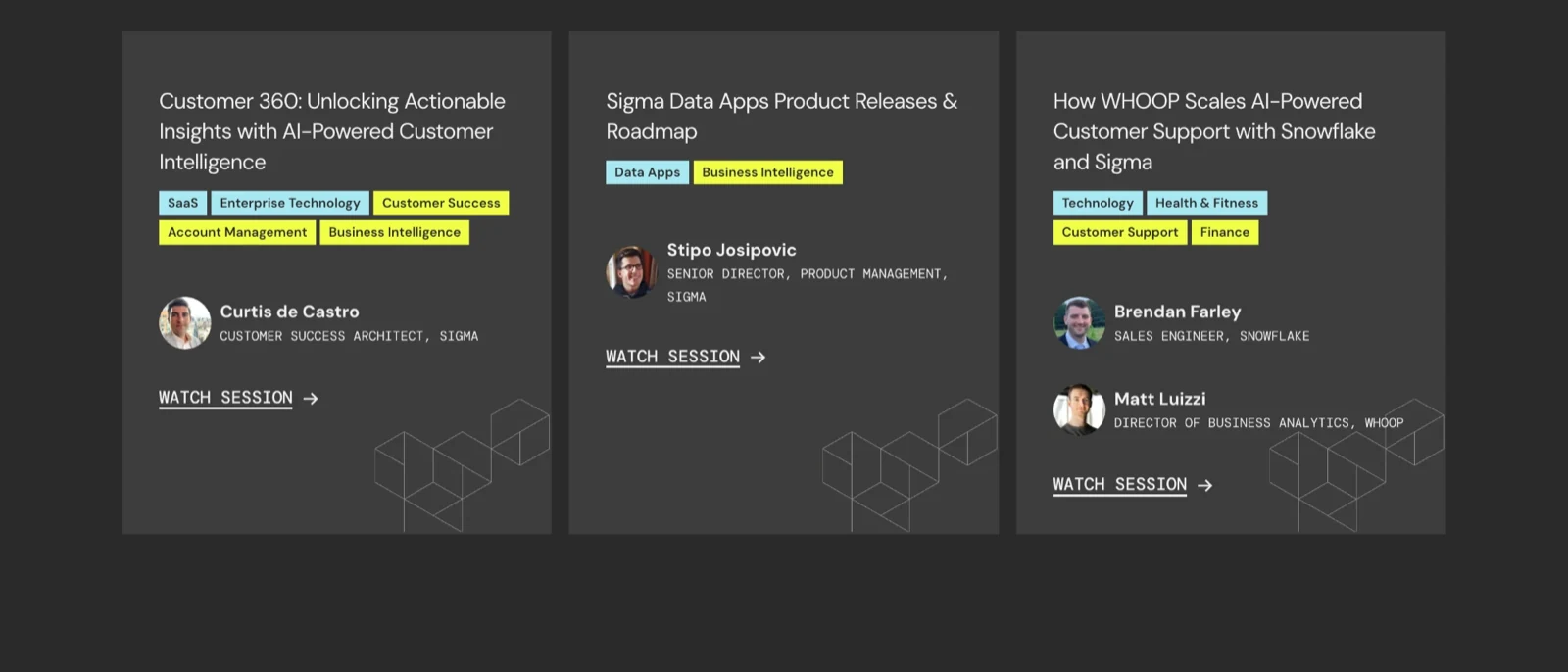Filter by the Customer Success tag
The height and width of the screenshot is (672, 1568).
pyautogui.click(x=441, y=203)
